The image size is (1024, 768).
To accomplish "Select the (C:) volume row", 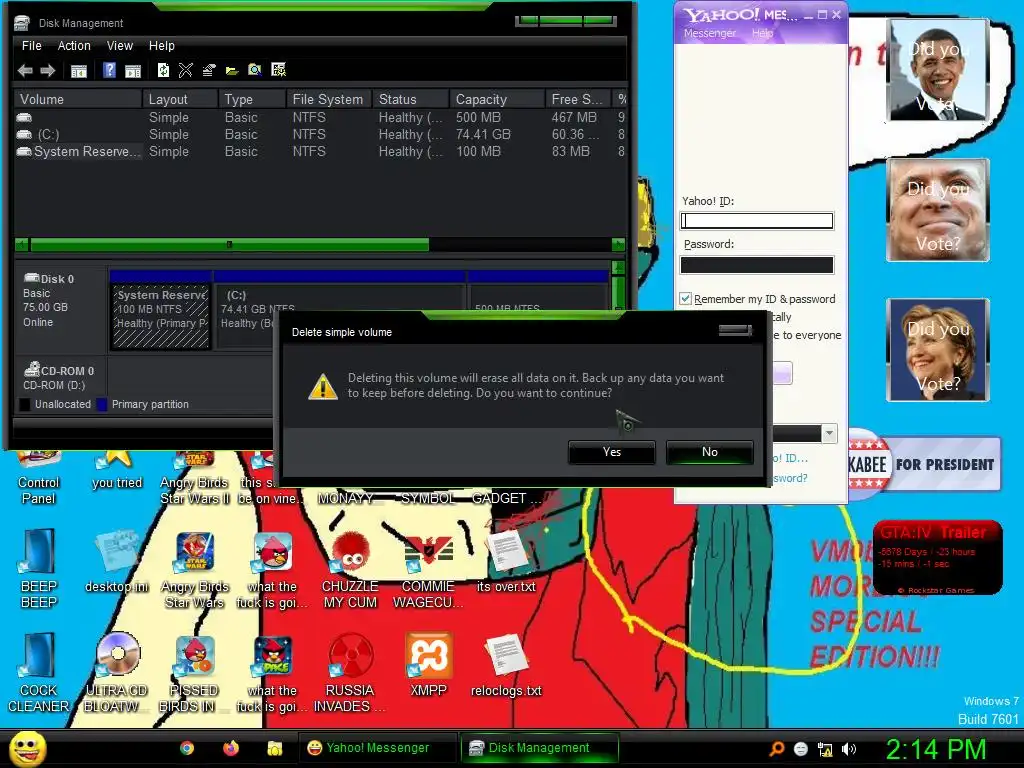I will (x=320, y=135).
